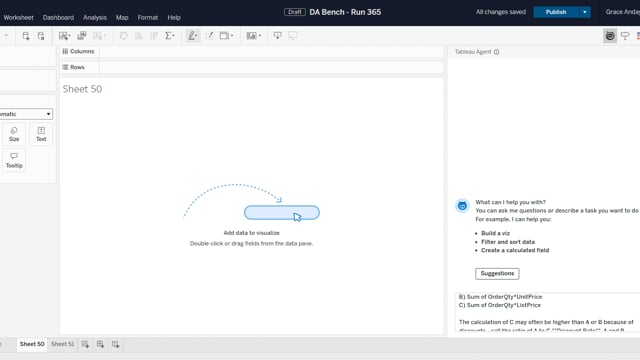
Task: Switch to the Sheet 51 tab
Action: click(62, 344)
